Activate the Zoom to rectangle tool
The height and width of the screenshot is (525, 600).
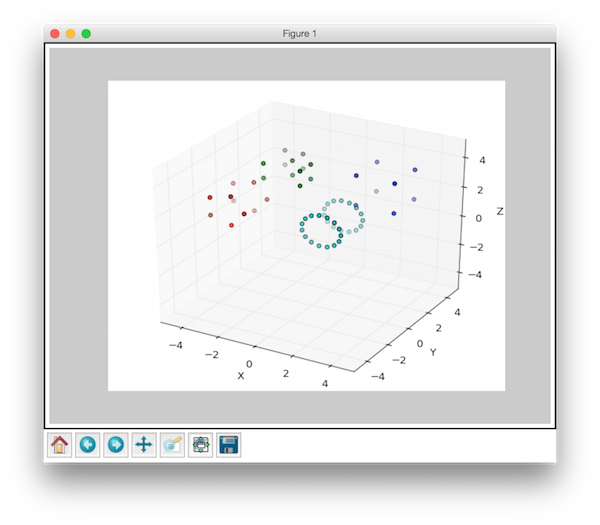(x=171, y=444)
